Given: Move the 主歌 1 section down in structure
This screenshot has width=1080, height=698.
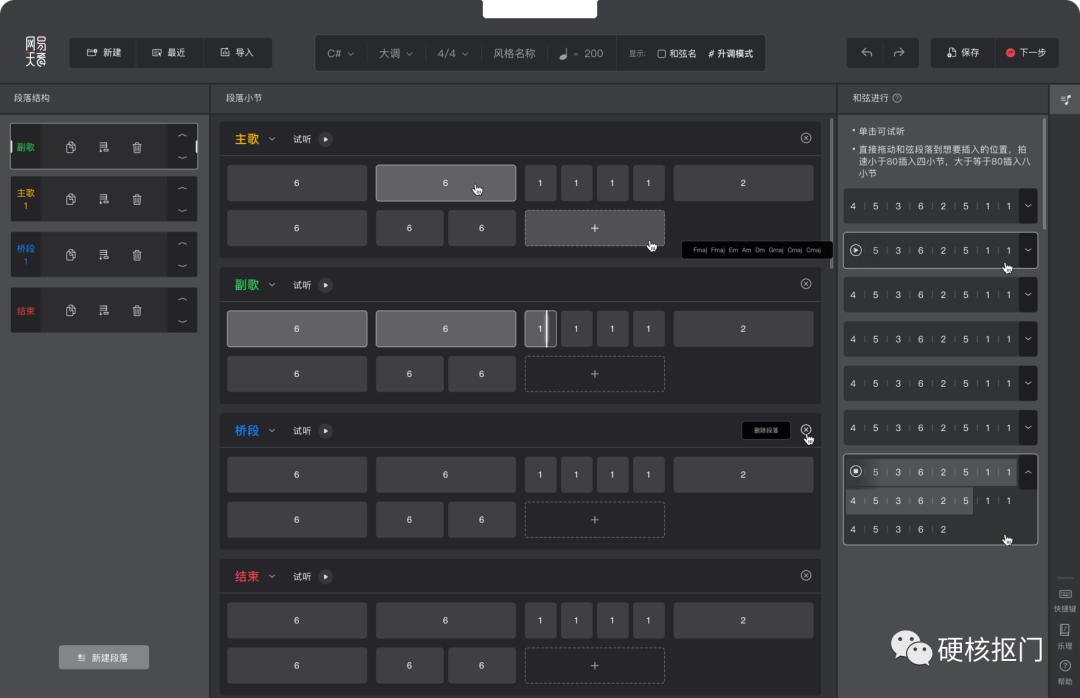Looking at the screenshot, I should (x=183, y=210).
